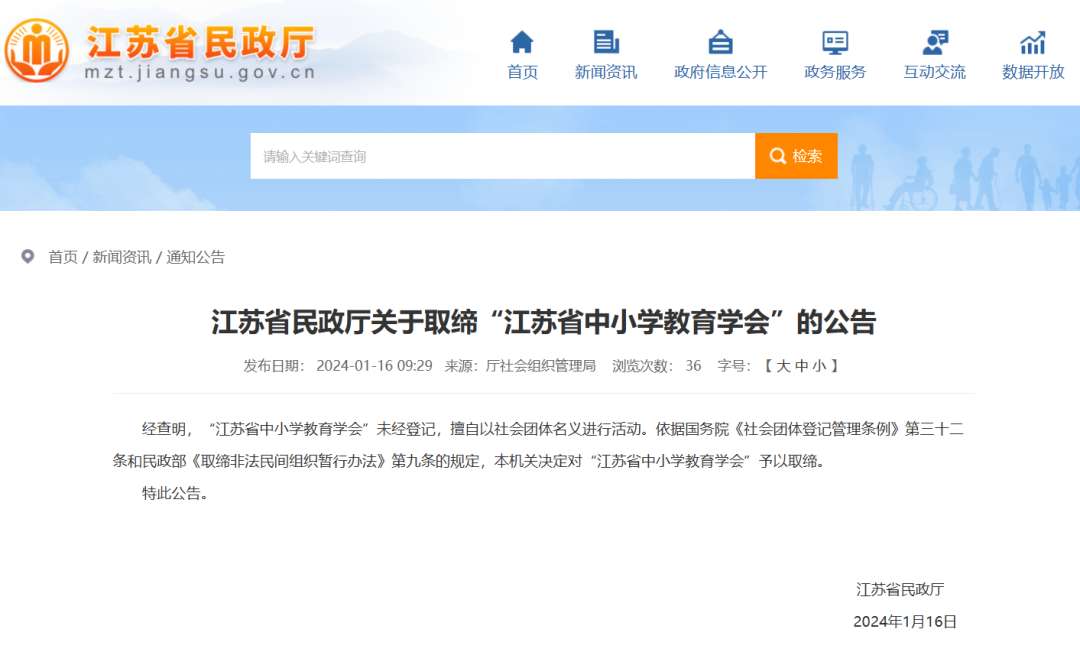Click the source text 厅社会组织管理局
Screen dimensions: 1080x652
coord(541,366)
